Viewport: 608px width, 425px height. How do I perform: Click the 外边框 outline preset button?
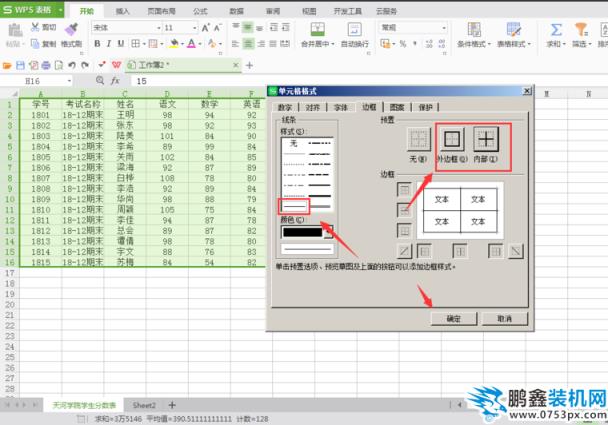(452, 139)
